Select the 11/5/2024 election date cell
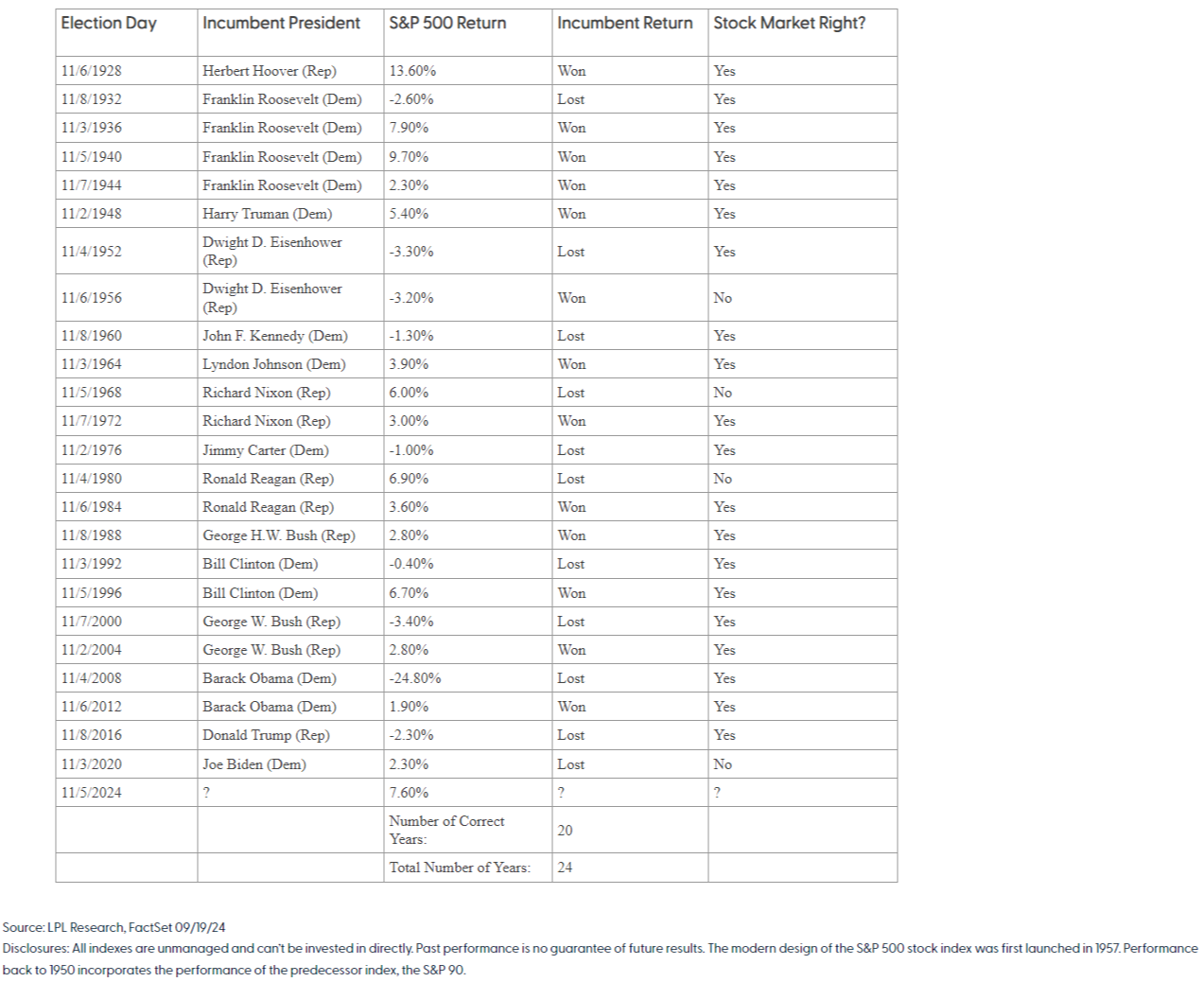Image resolution: width=1204 pixels, height=982 pixels. click(x=92, y=793)
